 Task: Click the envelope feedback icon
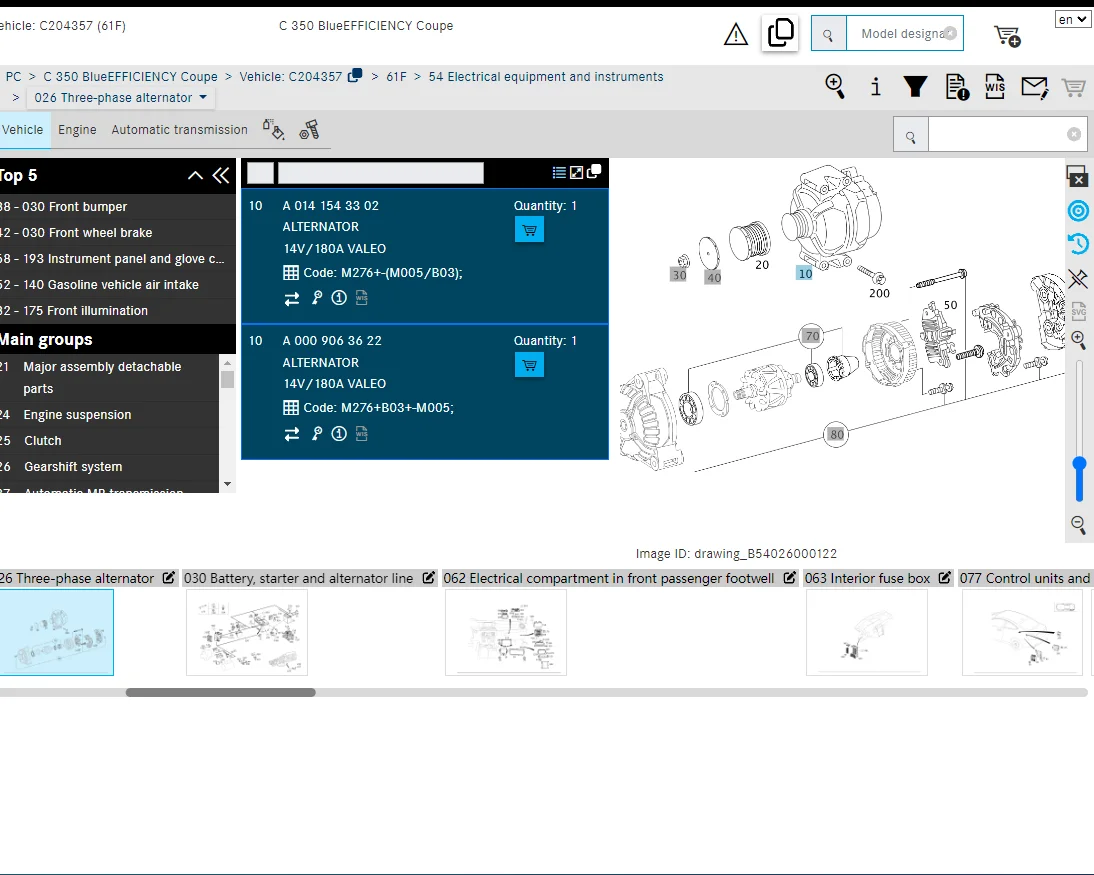[x=1034, y=87]
